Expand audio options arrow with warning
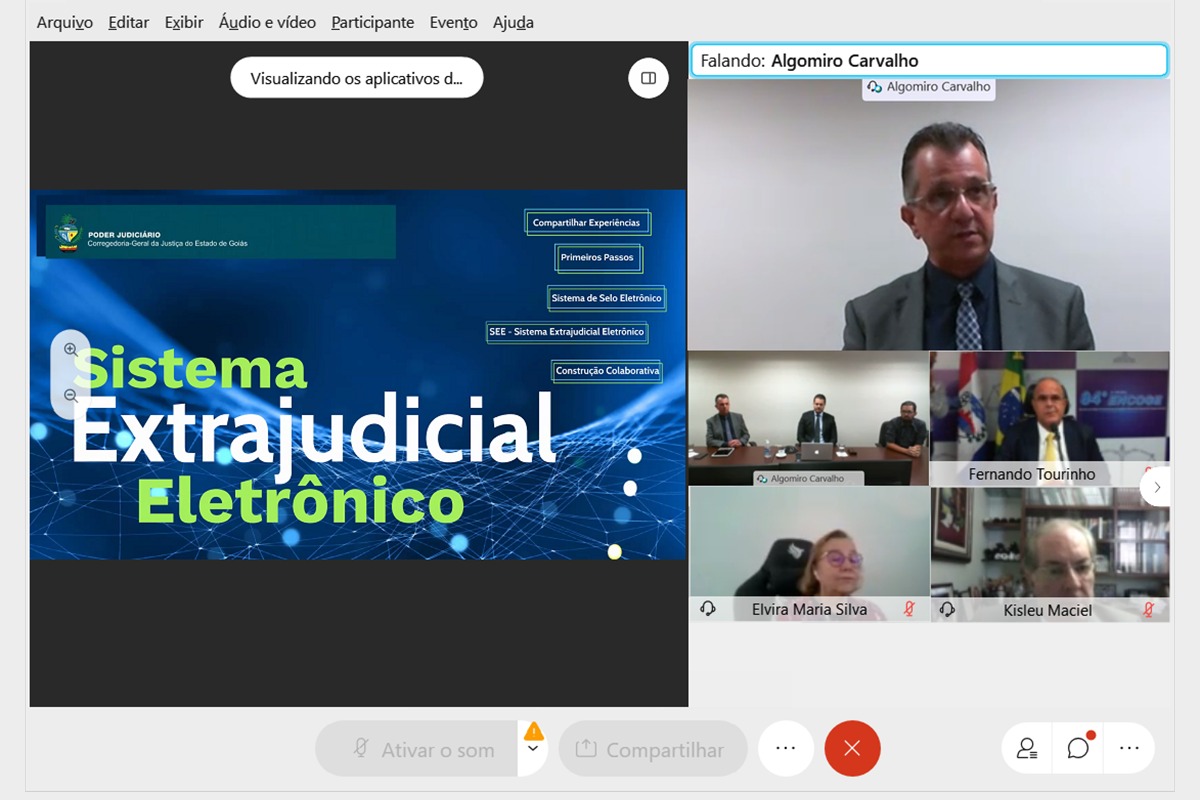 click(x=533, y=749)
